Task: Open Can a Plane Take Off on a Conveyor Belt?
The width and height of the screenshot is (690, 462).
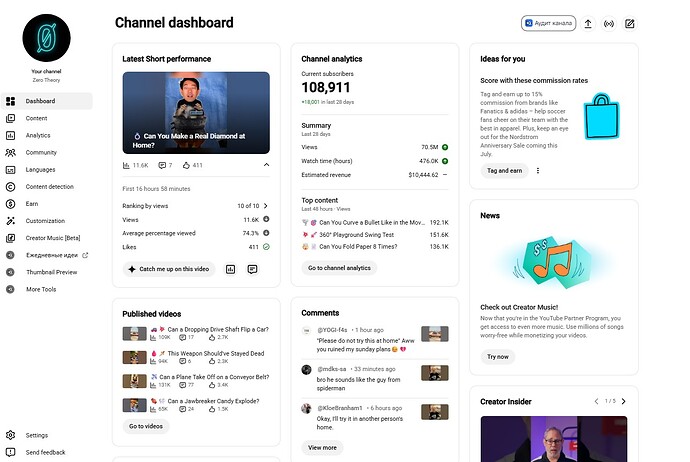Action: [214, 377]
